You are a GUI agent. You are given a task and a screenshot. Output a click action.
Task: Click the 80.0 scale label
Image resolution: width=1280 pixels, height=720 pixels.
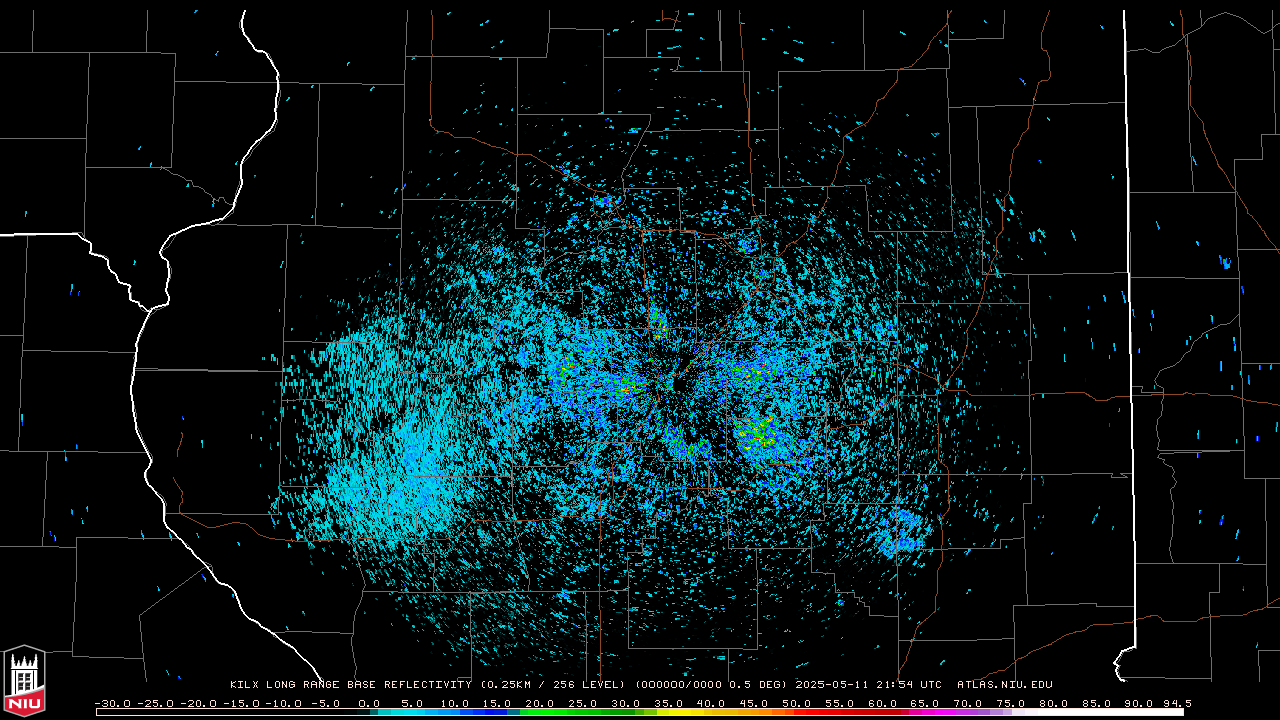click(x=1054, y=703)
